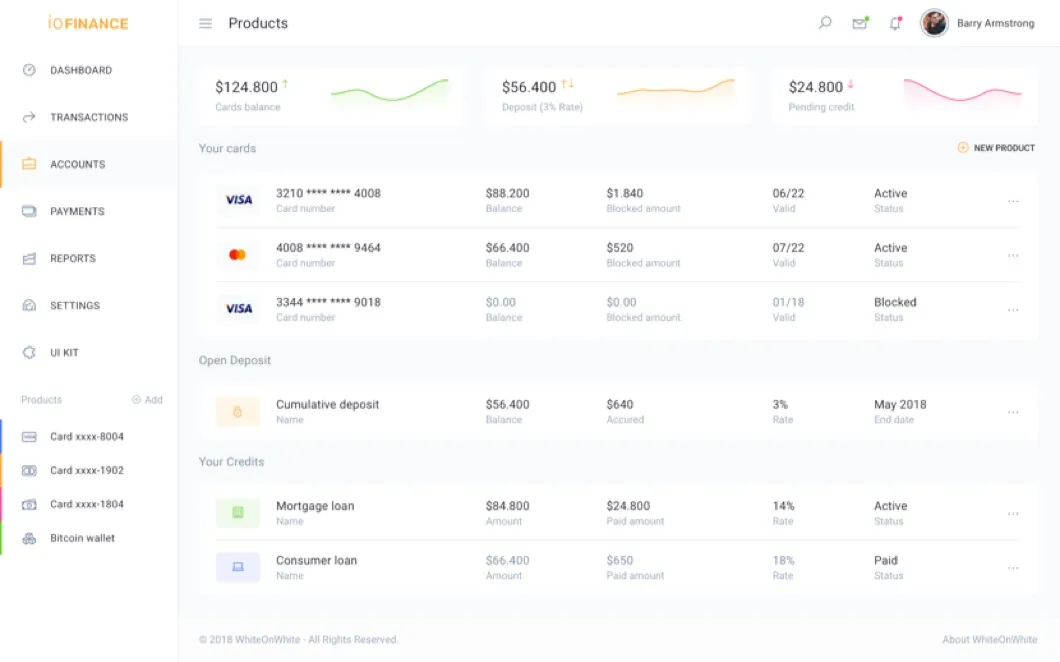Click the Mortgage loan icon
Image resolution: width=1060 pixels, height=662 pixels.
tap(238, 513)
